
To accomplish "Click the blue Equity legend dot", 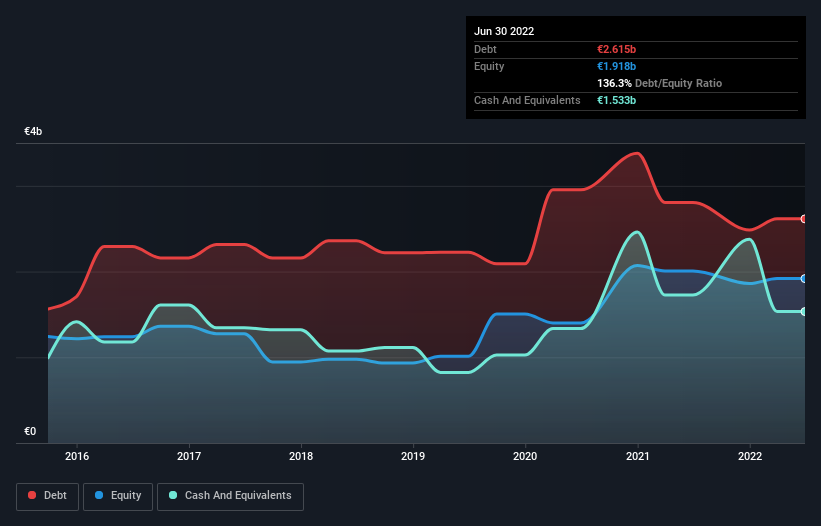I will pos(99,495).
